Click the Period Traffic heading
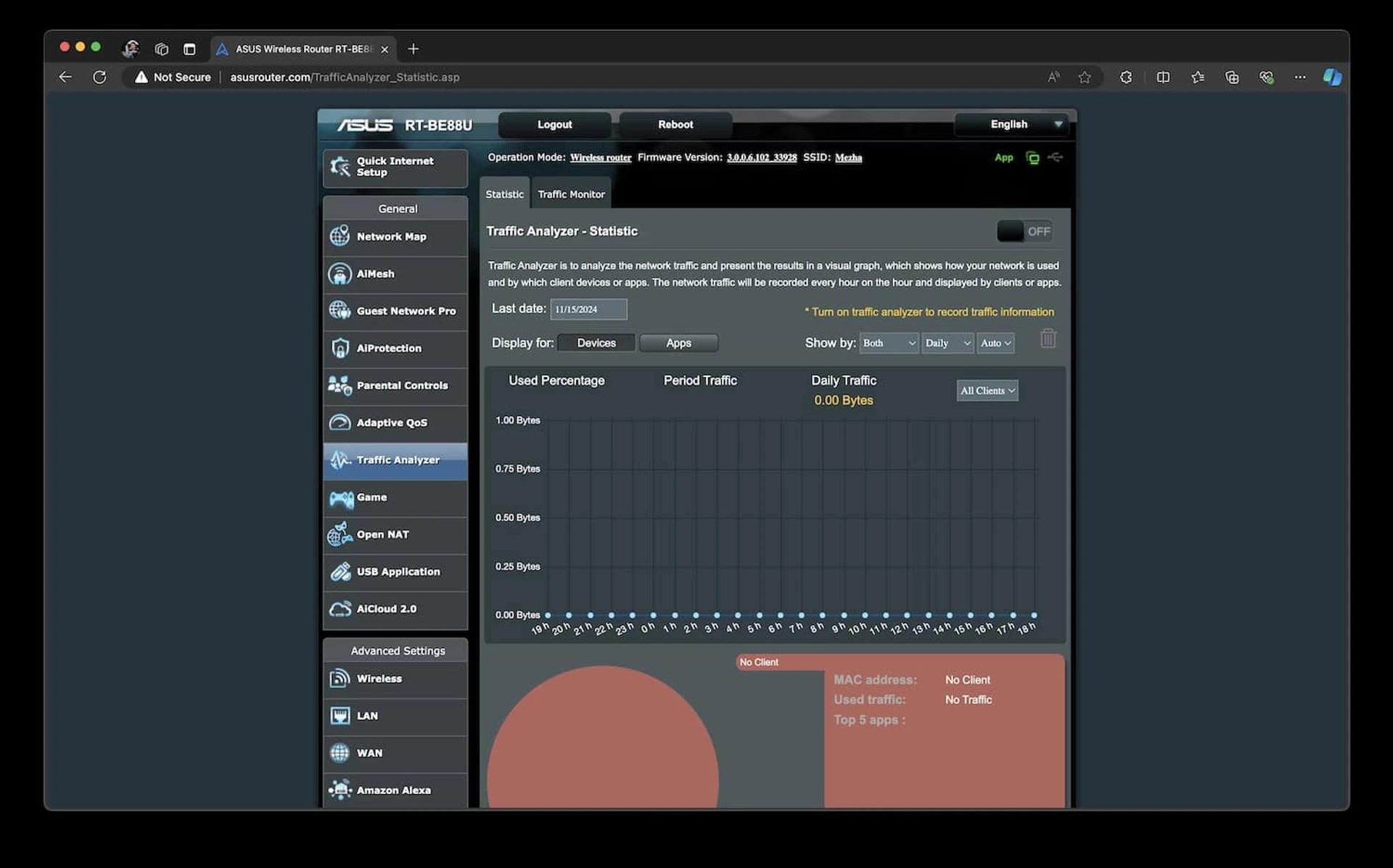This screenshot has width=1393, height=868. tap(700, 381)
